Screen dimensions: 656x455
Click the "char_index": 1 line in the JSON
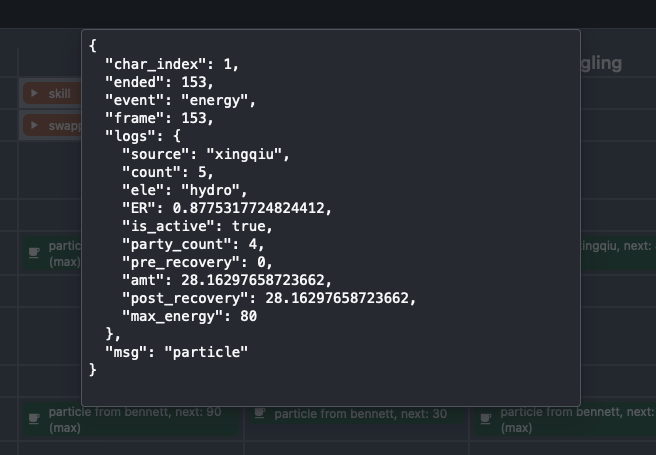172,64
